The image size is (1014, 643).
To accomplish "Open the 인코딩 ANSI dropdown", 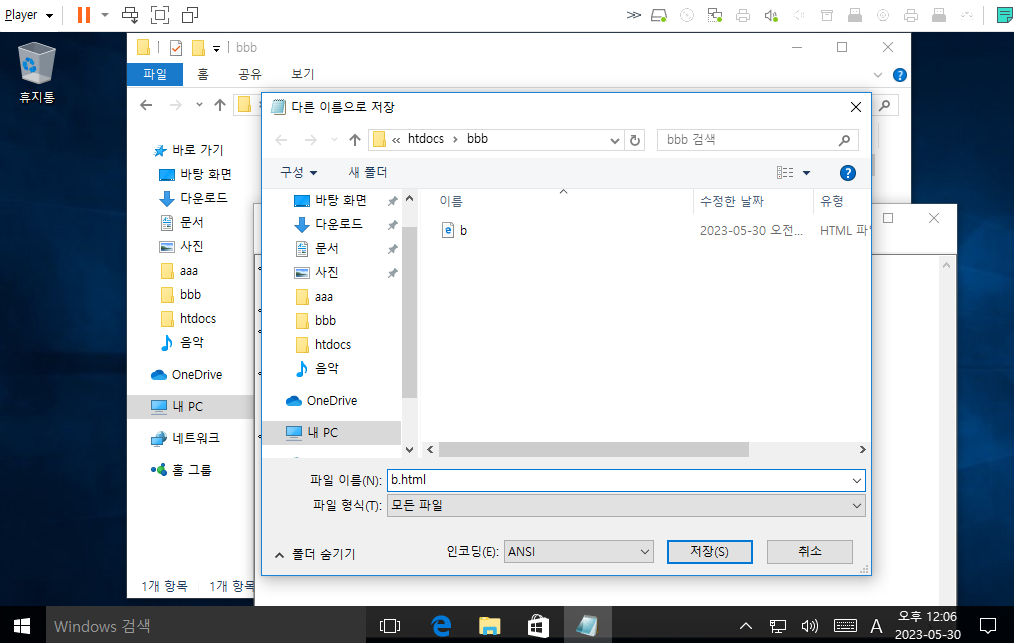I will 578,552.
